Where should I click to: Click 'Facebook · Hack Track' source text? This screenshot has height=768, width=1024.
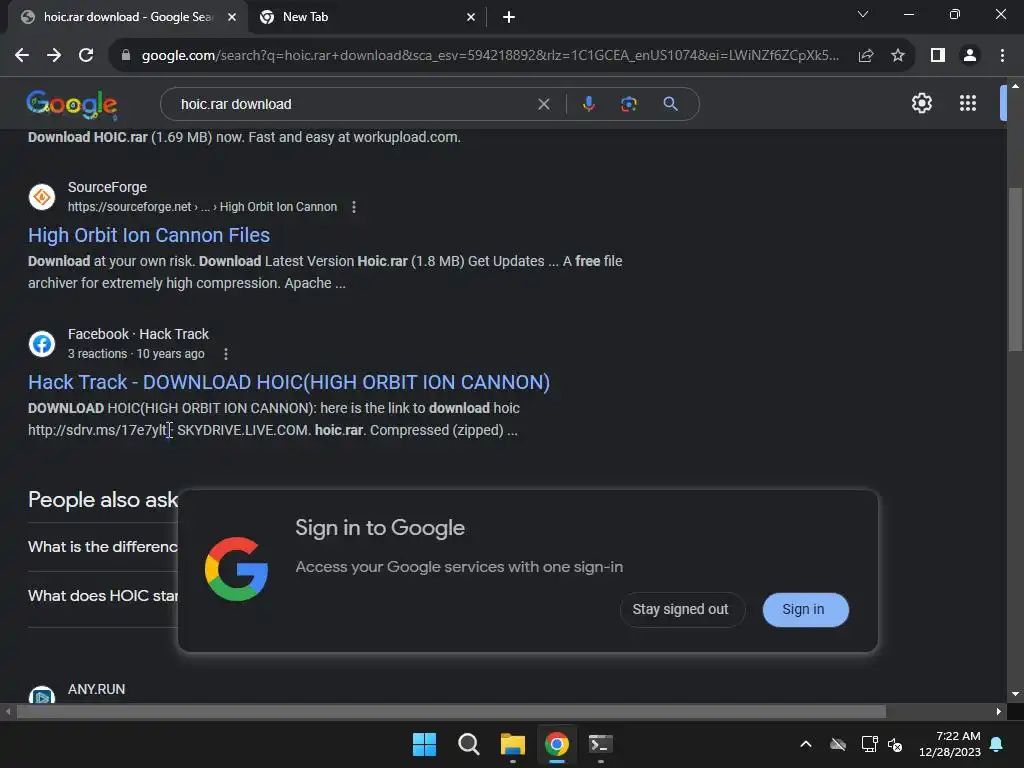tap(138, 334)
